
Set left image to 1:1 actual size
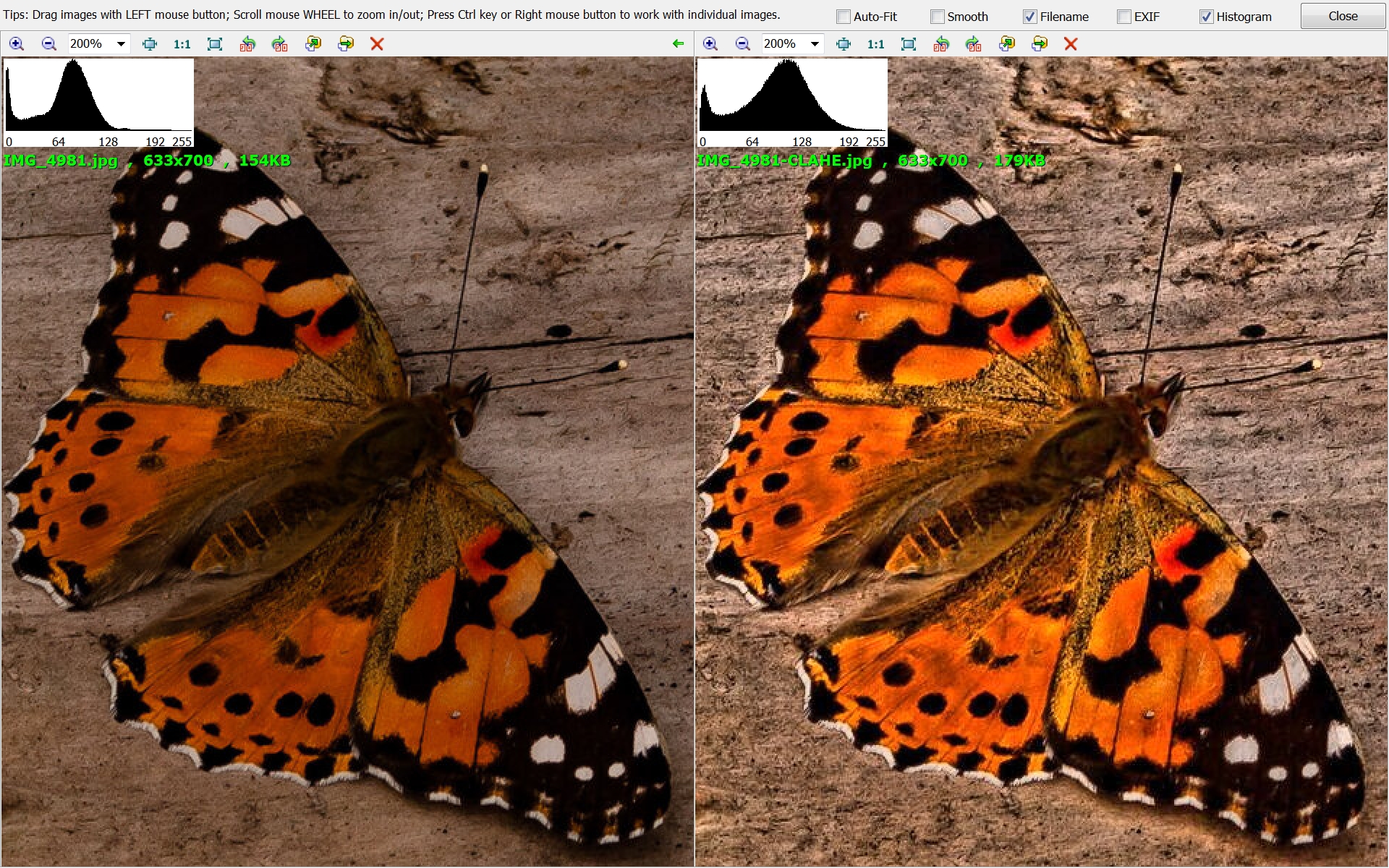click(x=182, y=44)
